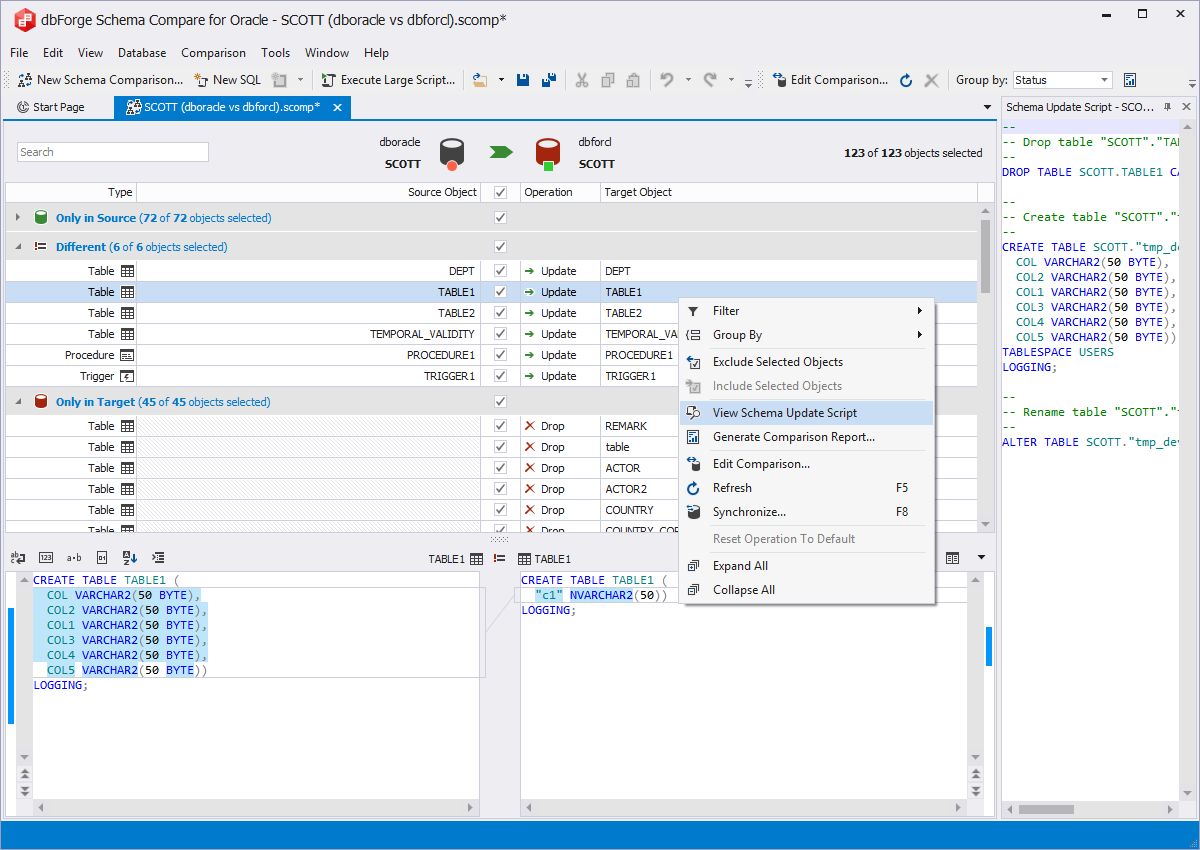The width and height of the screenshot is (1200, 850).
Task: Click the Edit Comparison context menu entry
Action: [807, 464]
